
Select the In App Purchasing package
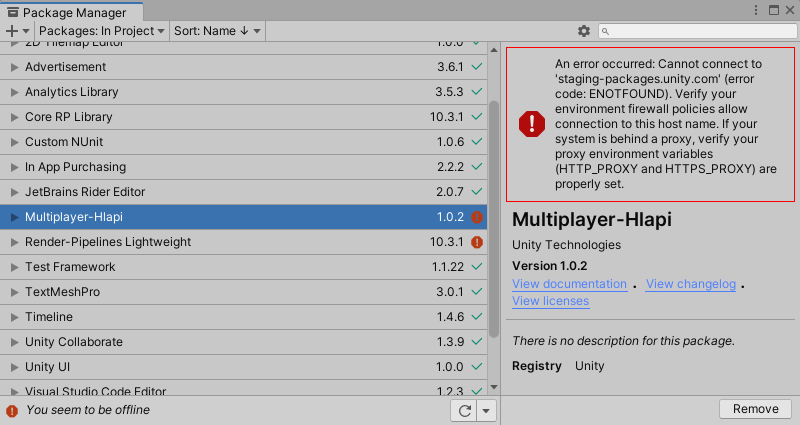click(243, 167)
